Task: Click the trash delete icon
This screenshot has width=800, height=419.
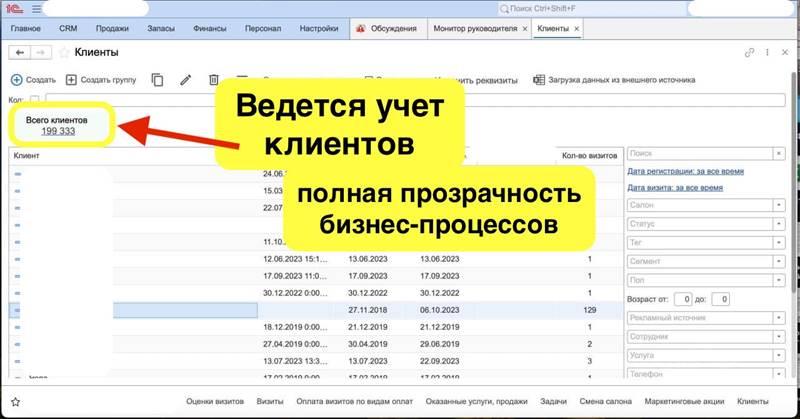Action: coord(213,79)
